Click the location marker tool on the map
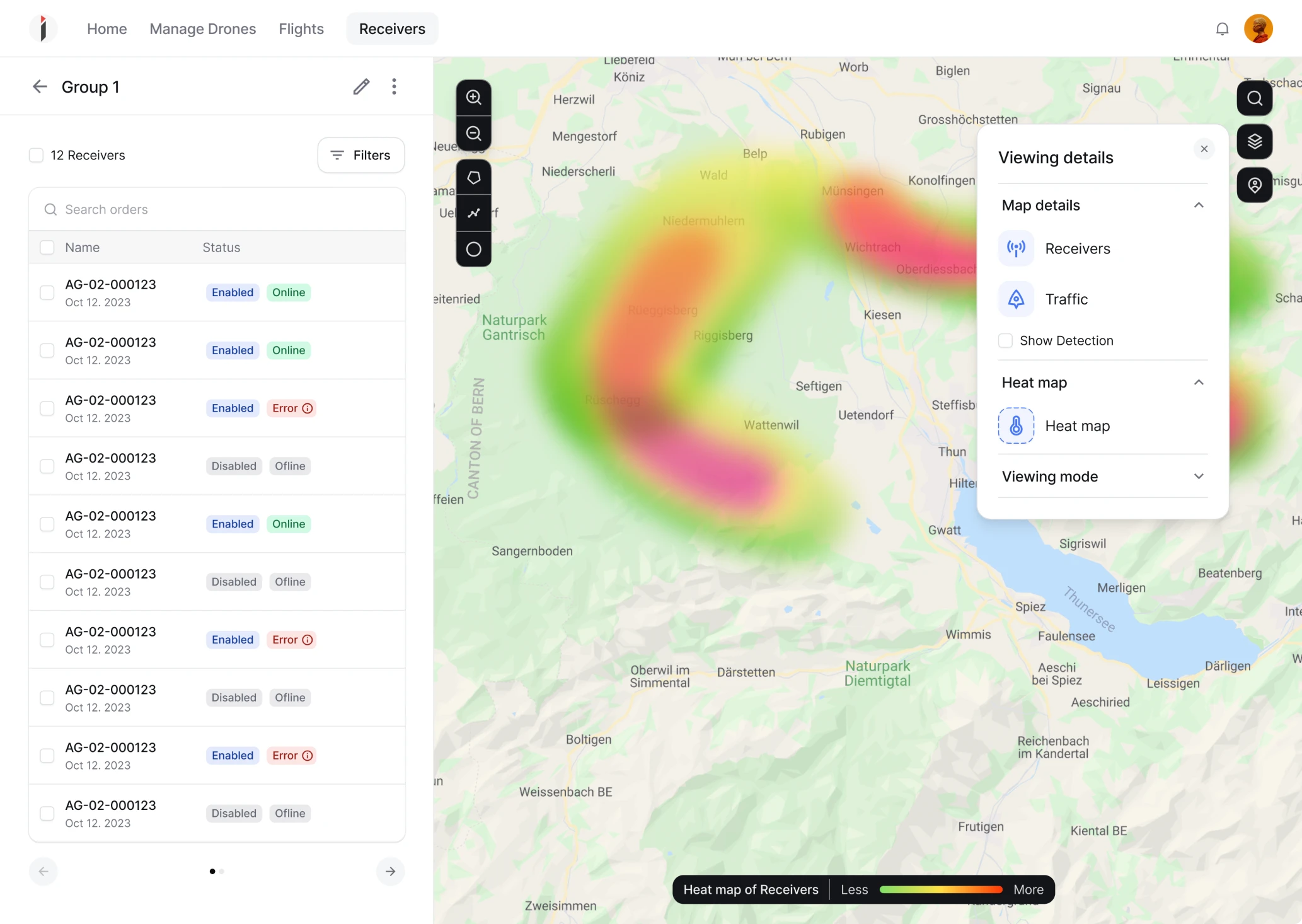 1254,185
